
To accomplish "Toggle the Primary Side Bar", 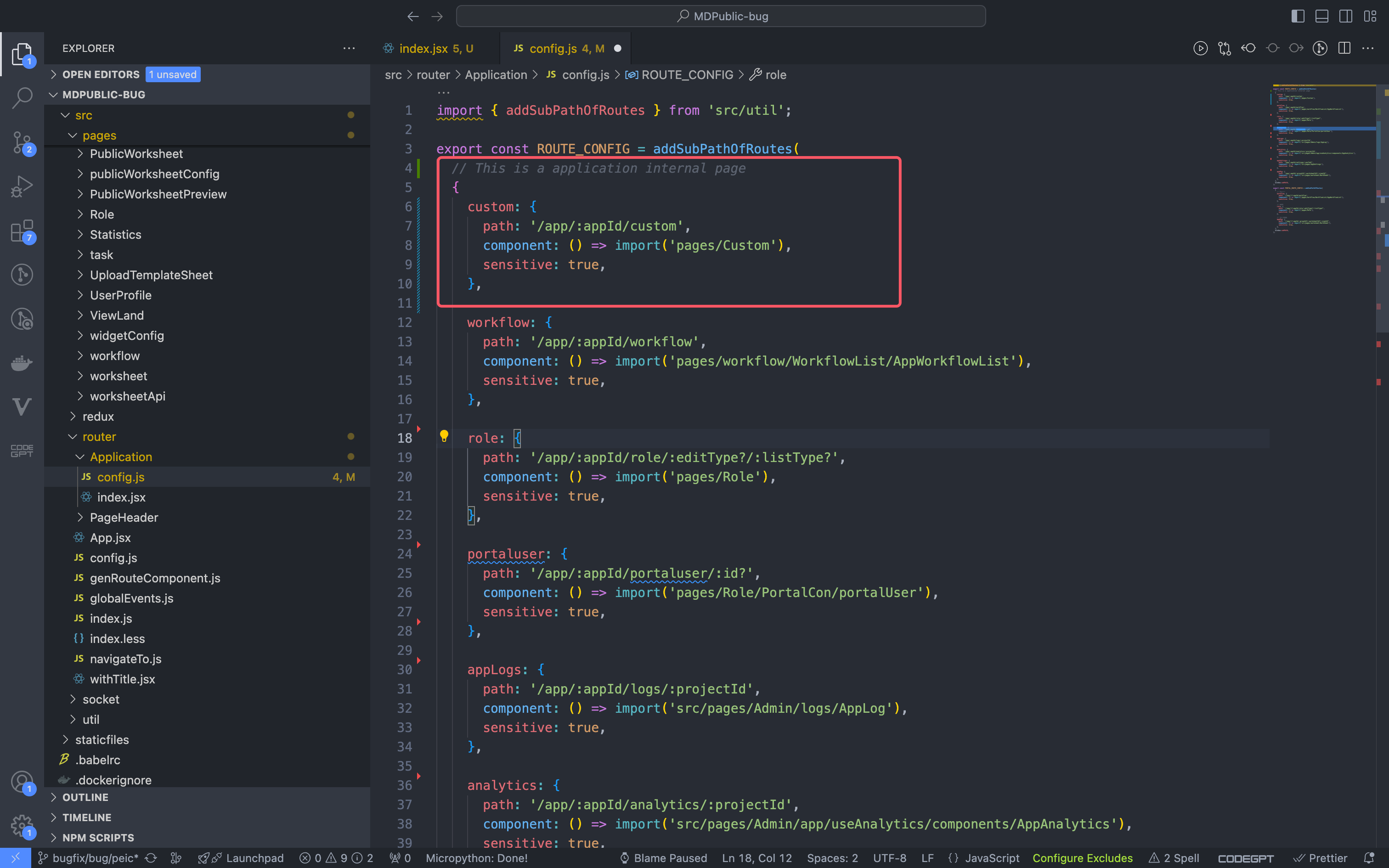I will [1298, 16].
